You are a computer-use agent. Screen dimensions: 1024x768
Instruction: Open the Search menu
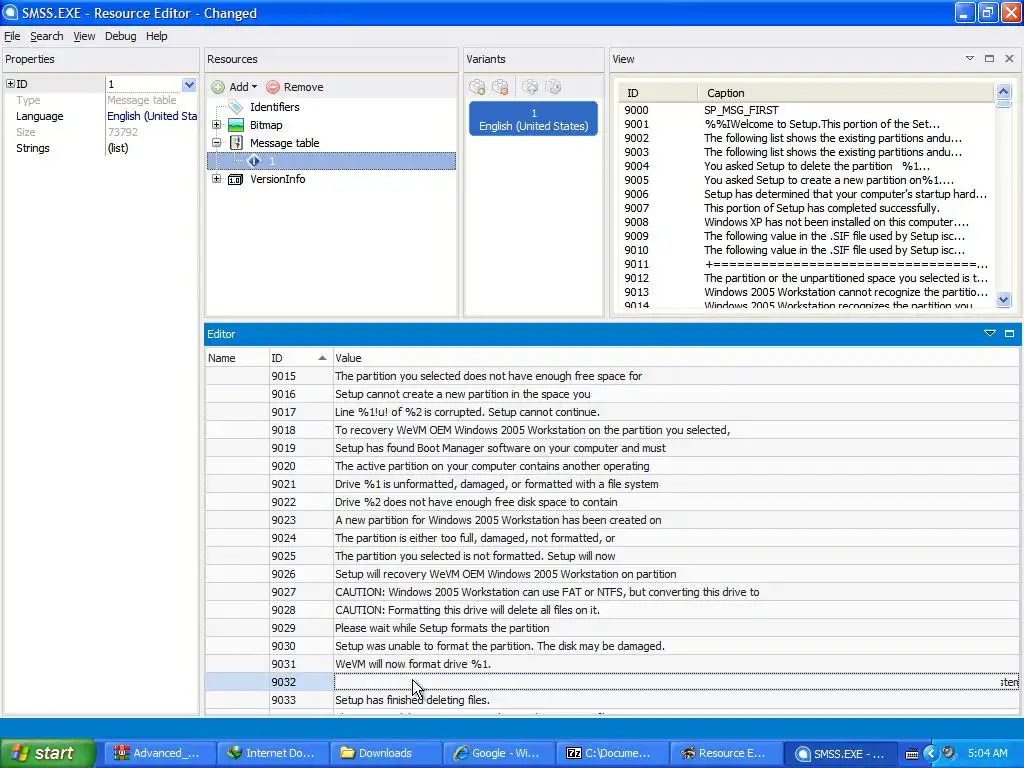[46, 36]
